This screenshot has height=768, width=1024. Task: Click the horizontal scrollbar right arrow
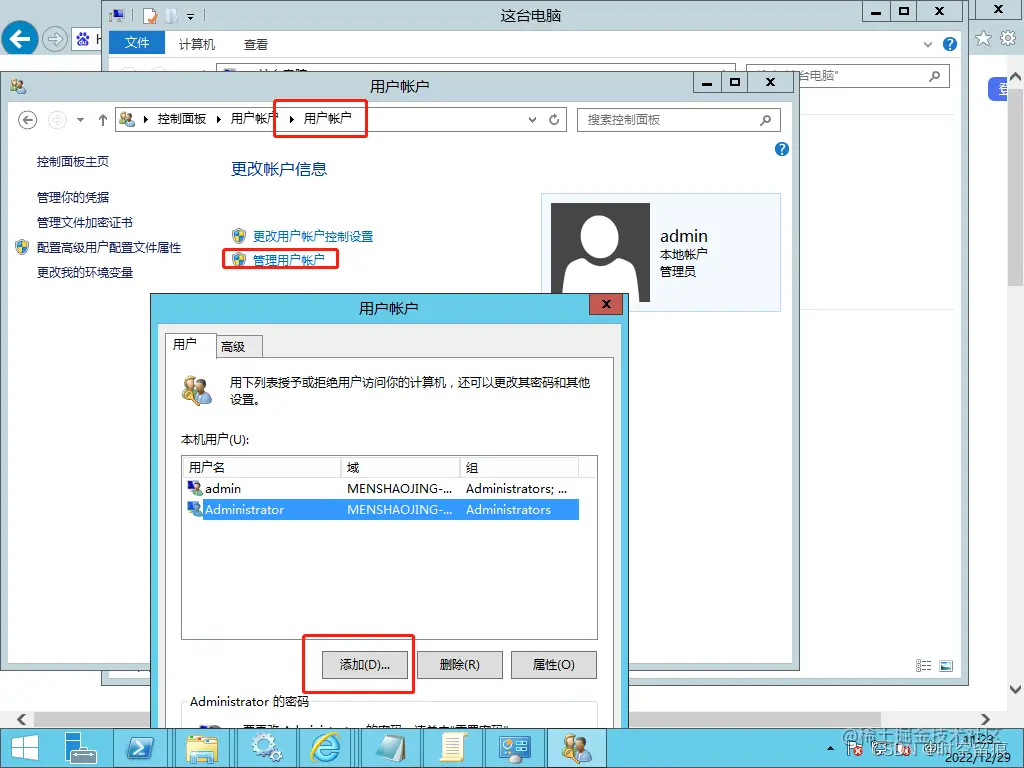(985, 719)
